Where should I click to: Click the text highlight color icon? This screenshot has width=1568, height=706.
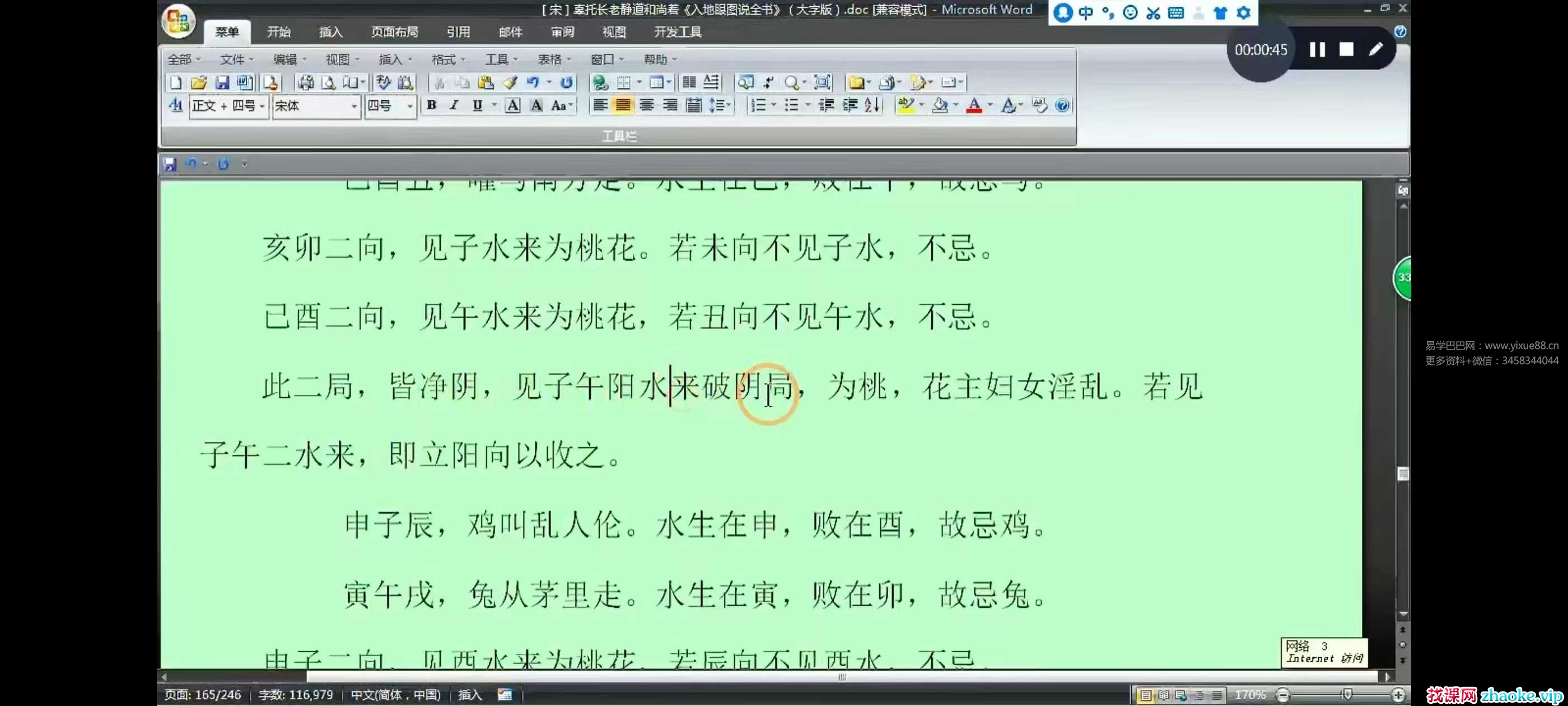pos(906,105)
